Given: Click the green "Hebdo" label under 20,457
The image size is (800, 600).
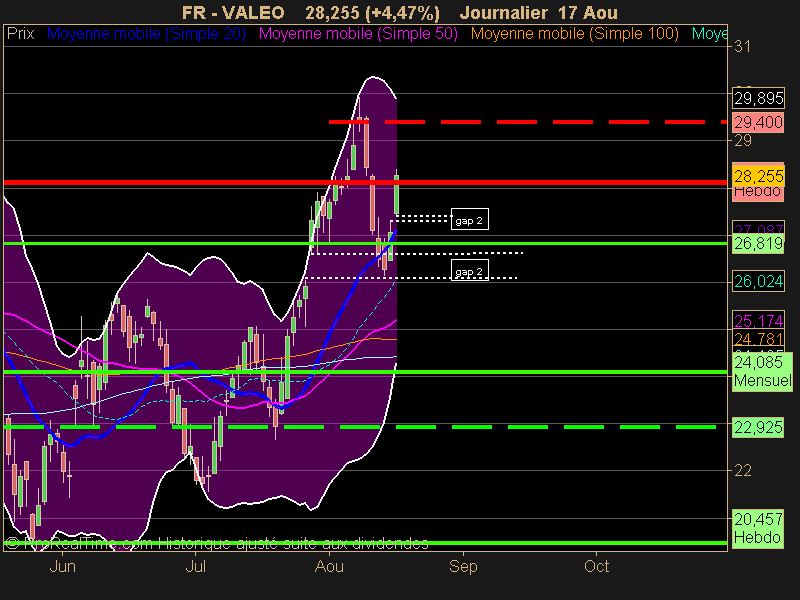Looking at the screenshot, I should (x=757, y=537).
